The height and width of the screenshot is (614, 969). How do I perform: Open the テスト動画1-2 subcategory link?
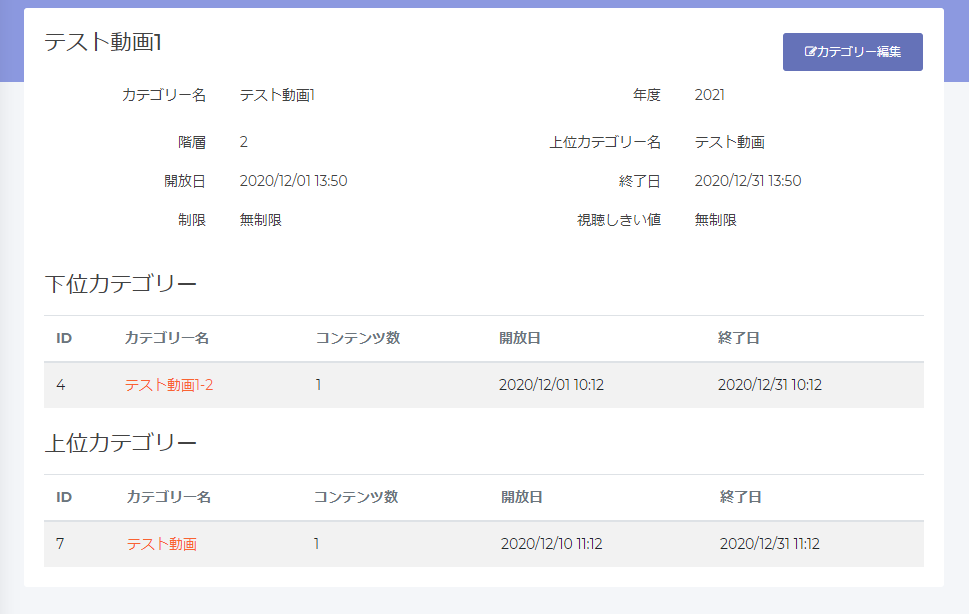pos(169,385)
